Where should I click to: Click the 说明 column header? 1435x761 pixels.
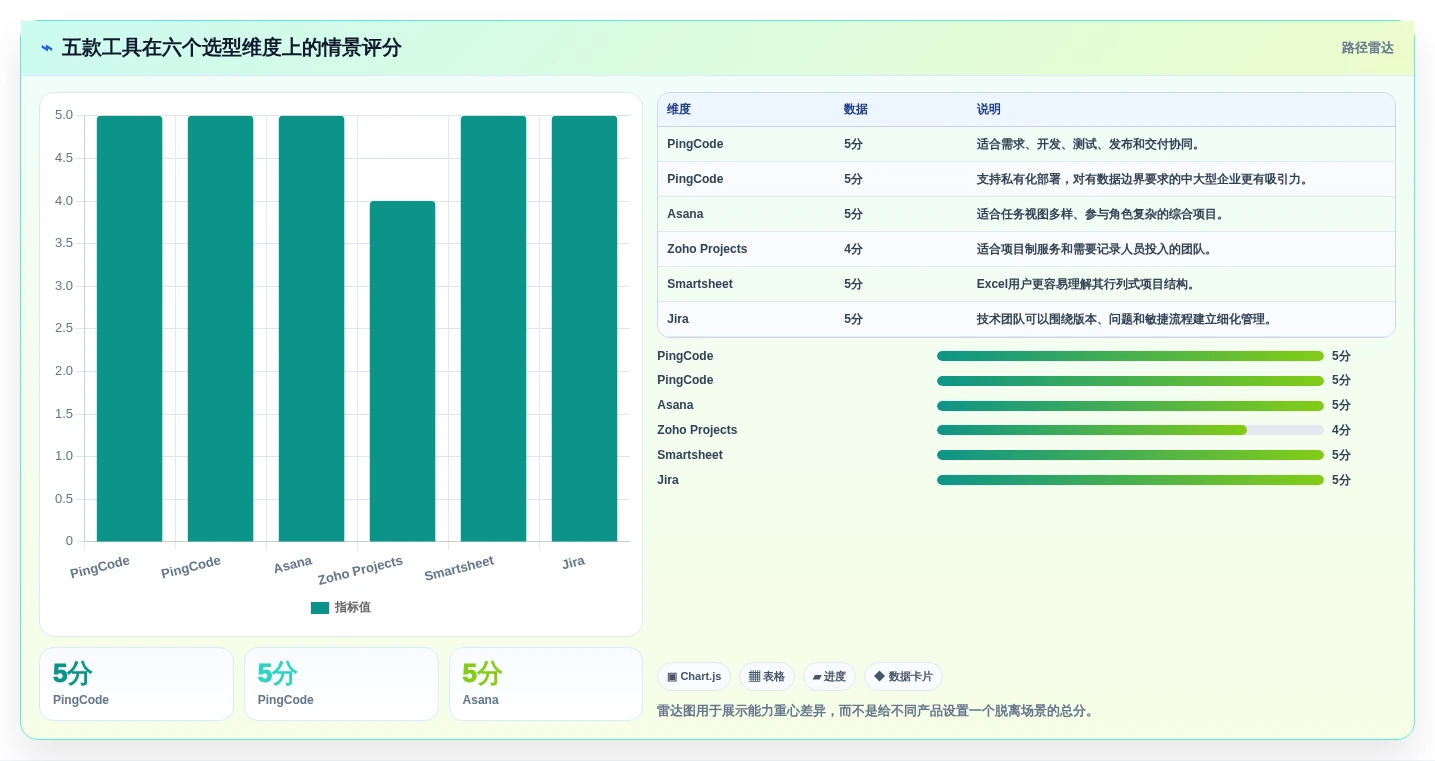tap(989, 109)
